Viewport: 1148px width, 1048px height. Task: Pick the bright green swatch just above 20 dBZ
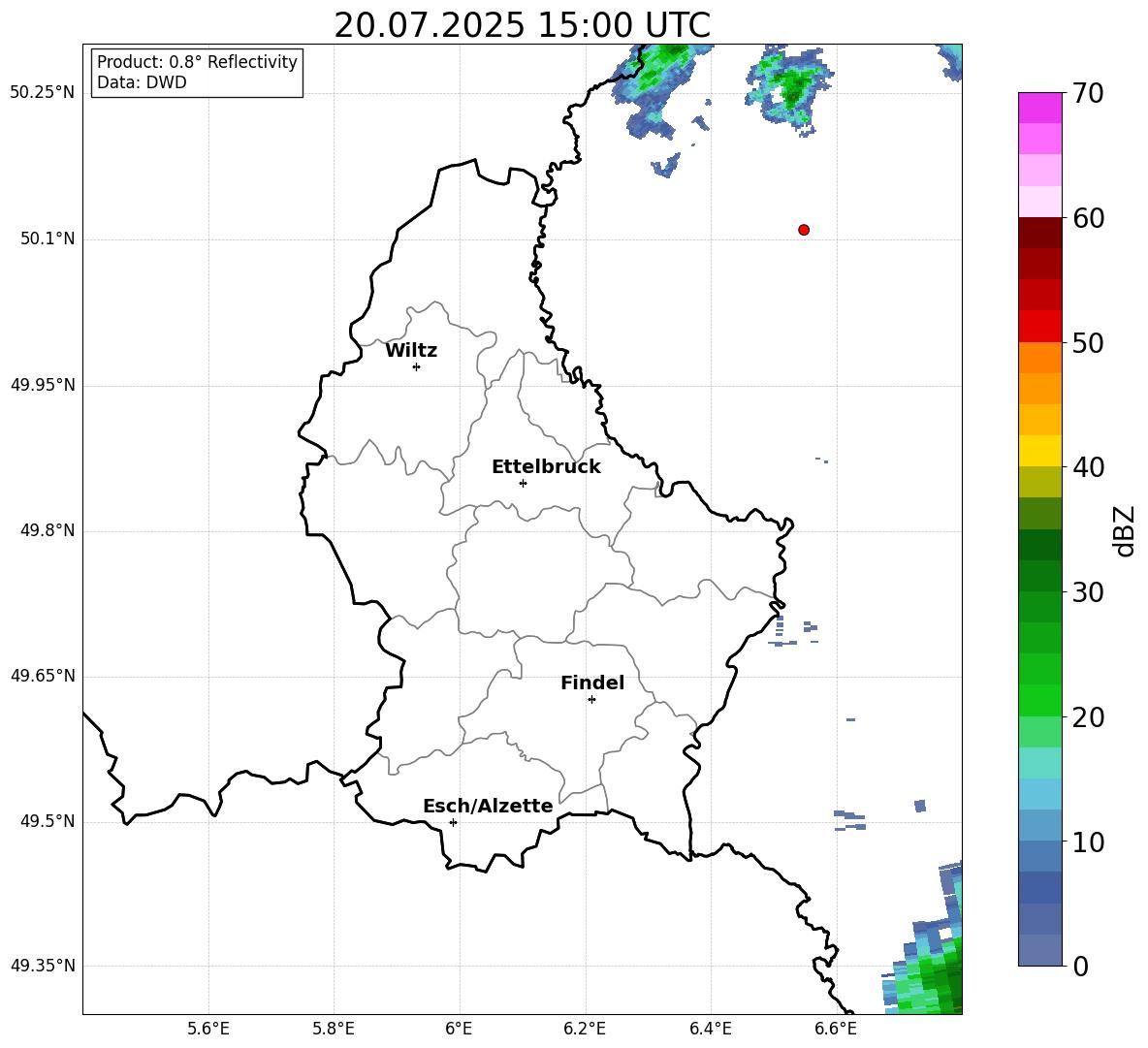pos(1039,700)
